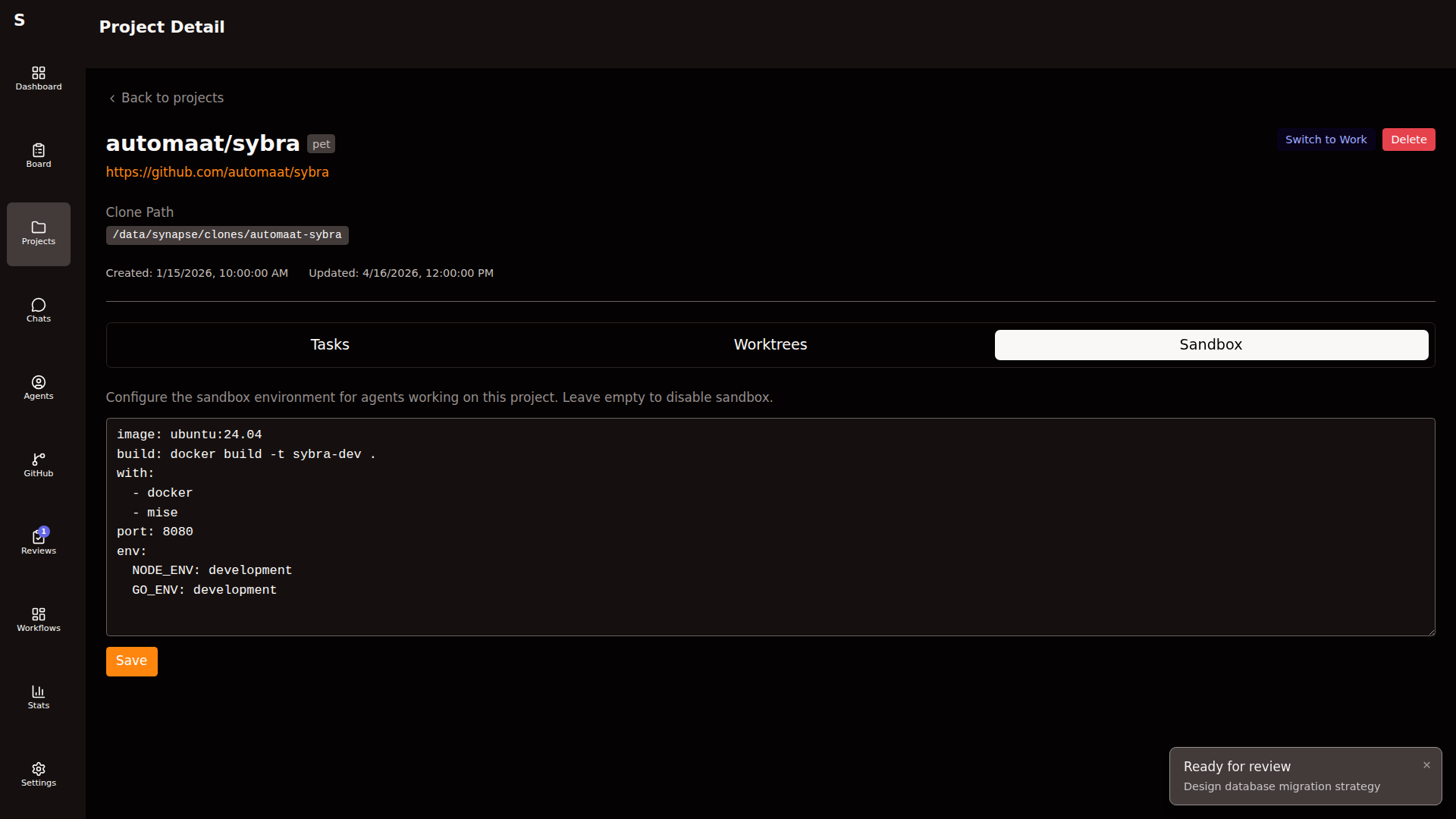The width and height of the screenshot is (1456, 819).
Task: Go to the Board sidebar icon
Action: [39, 155]
